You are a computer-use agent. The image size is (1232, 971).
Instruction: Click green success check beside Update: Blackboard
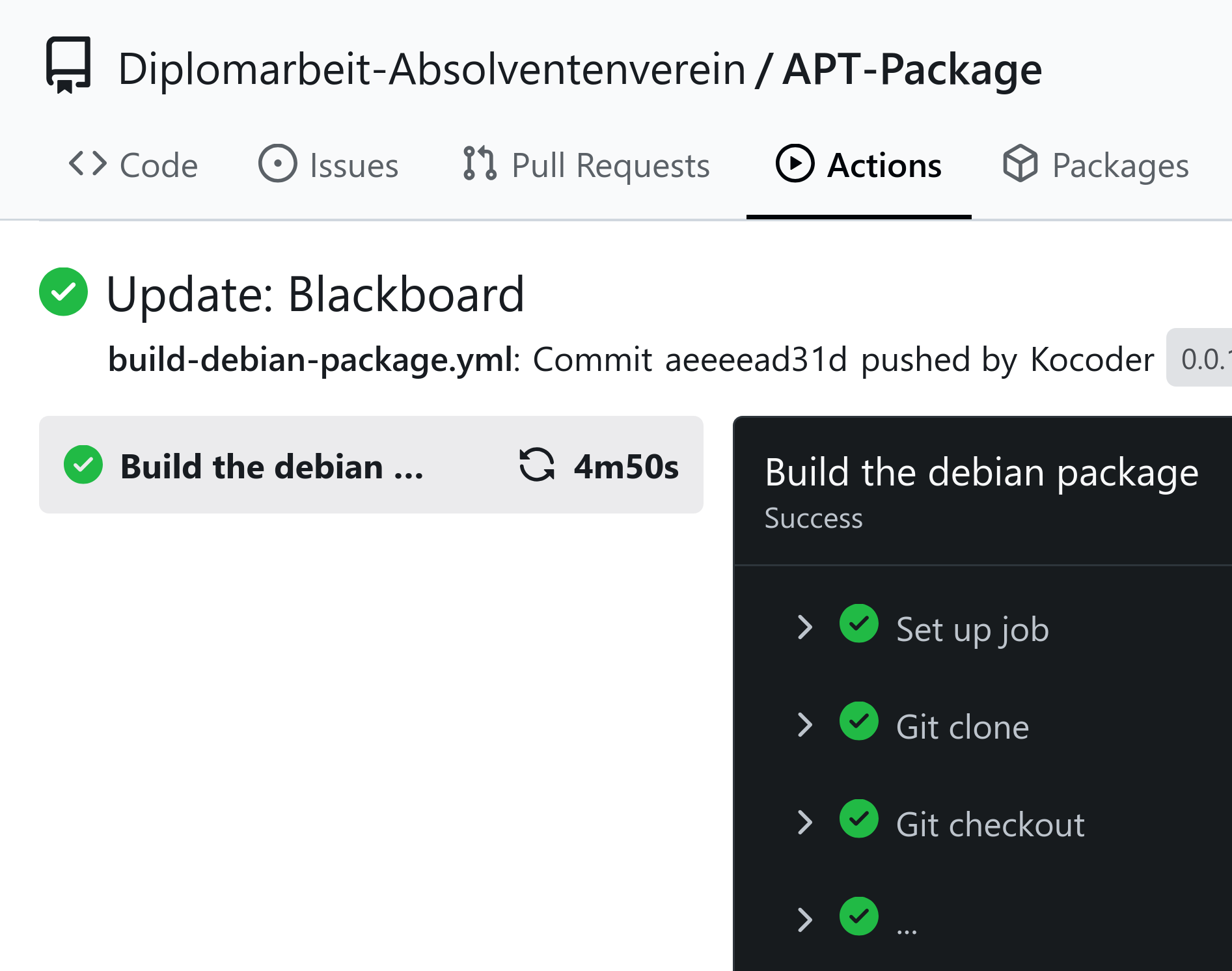point(63,292)
